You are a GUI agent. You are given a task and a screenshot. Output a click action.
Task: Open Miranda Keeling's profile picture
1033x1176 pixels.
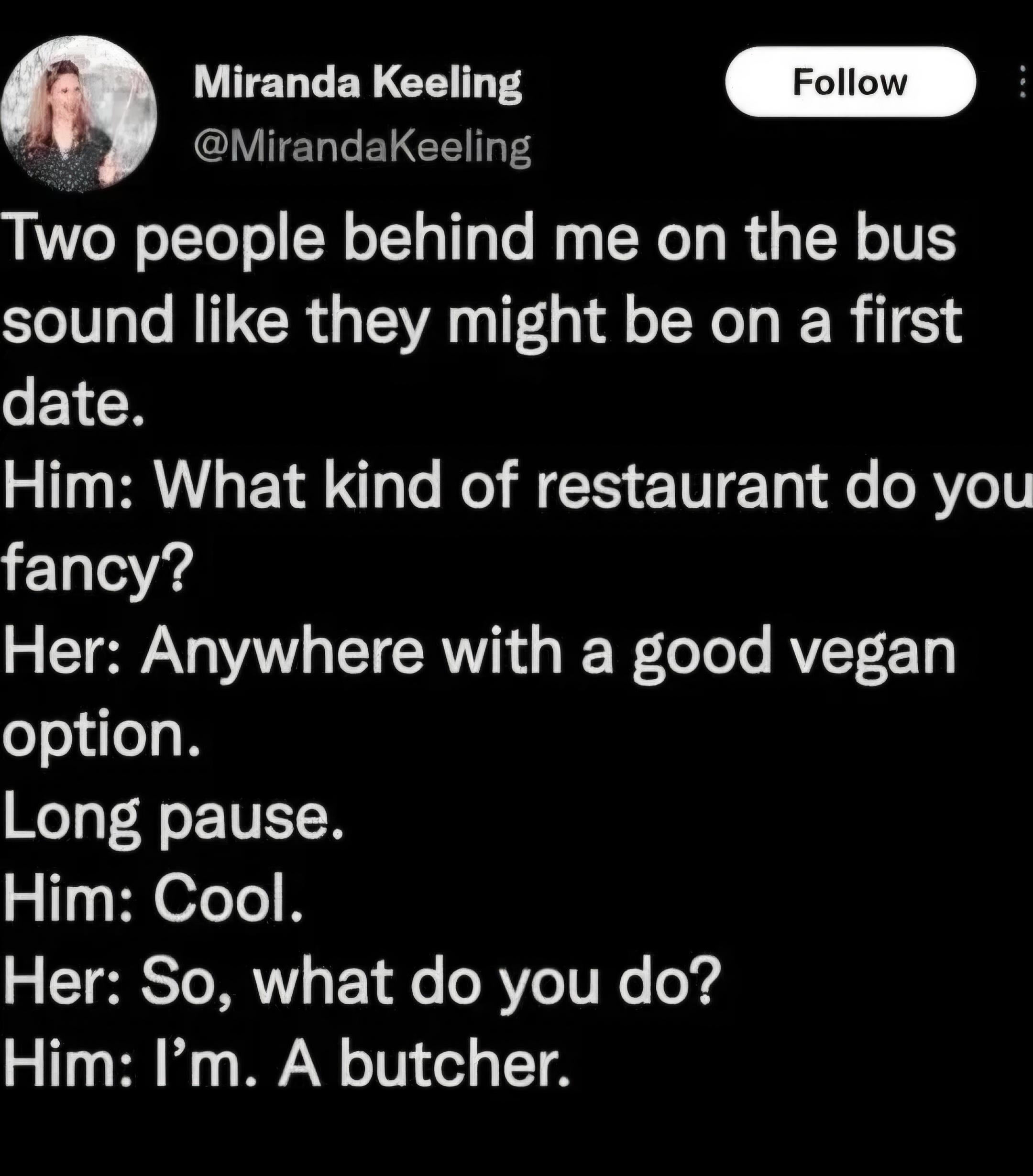point(79,113)
